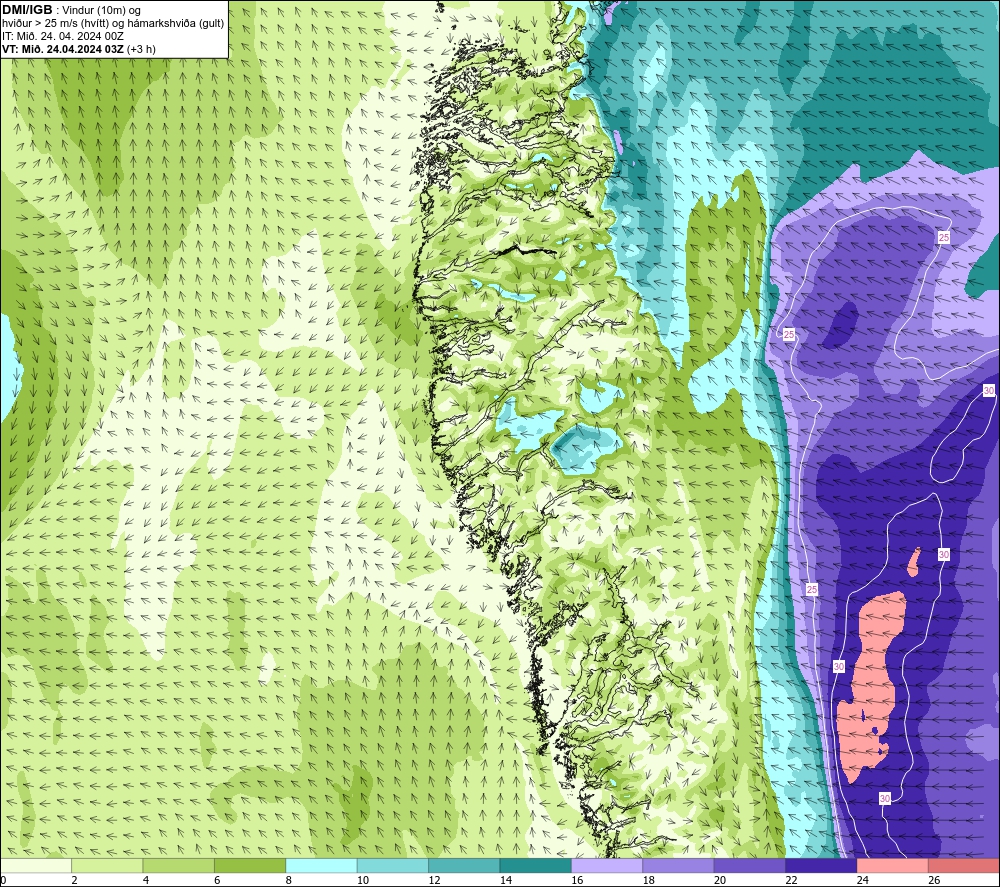Click the '24' tick label on the color scale
The image size is (1000, 887).
tap(863, 880)
